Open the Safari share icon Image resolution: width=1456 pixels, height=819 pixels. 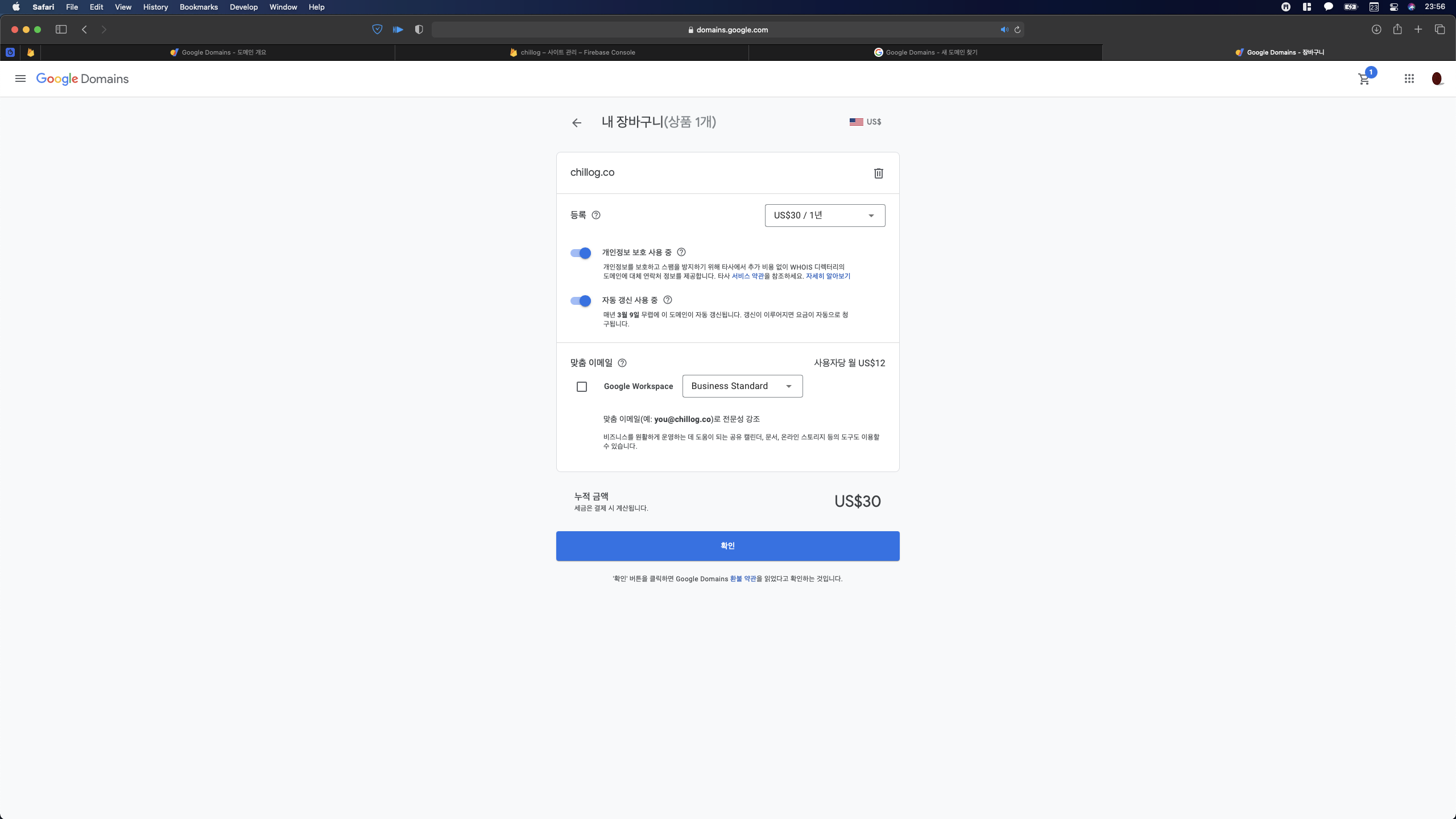[x=1397, y=30]
